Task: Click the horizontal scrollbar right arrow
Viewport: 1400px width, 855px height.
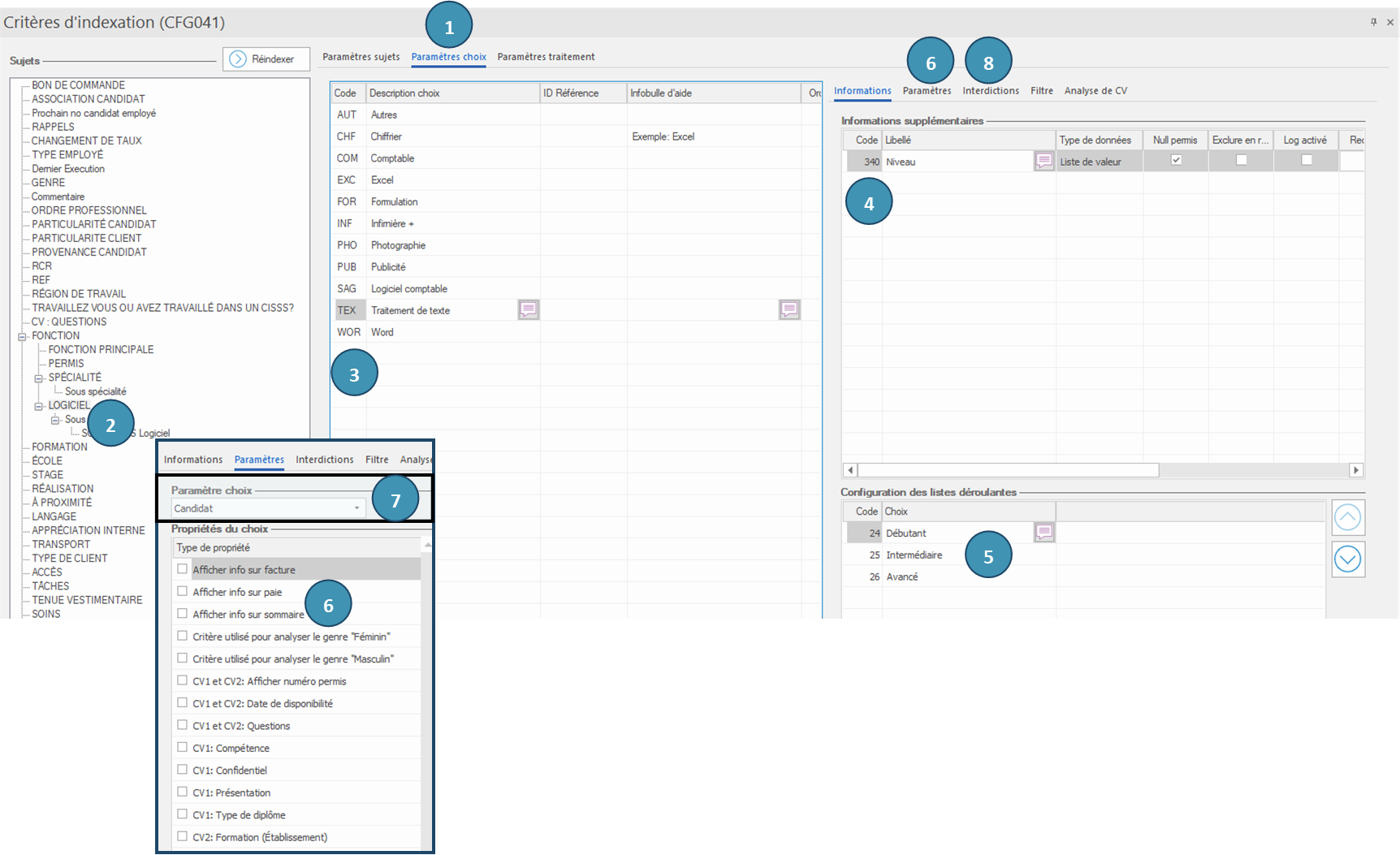Action: pyautogui.click(x=1355, y=470)
